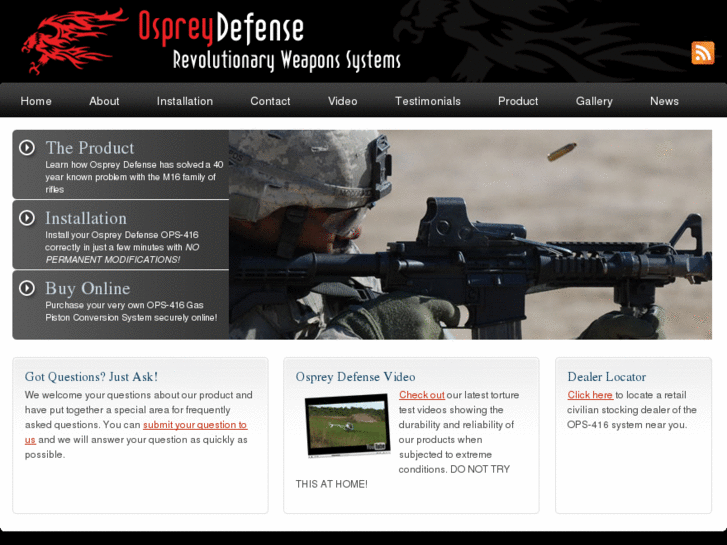Screen dimensions: 727x545
Task: Open the Buy Online slider heading
Action: coord(88,289)
